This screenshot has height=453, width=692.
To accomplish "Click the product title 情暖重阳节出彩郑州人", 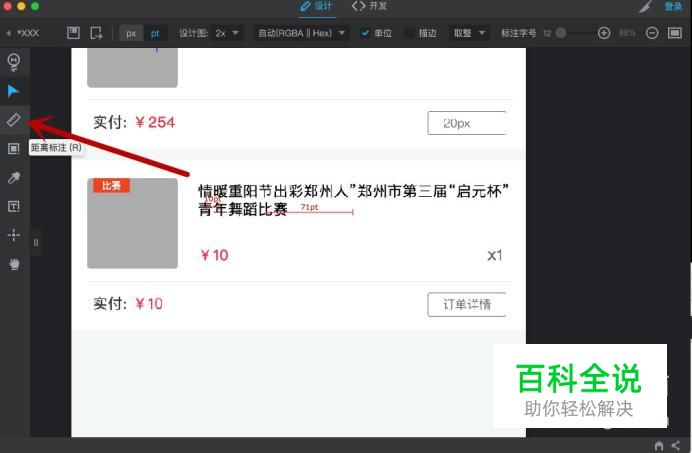I will point(353,200).
